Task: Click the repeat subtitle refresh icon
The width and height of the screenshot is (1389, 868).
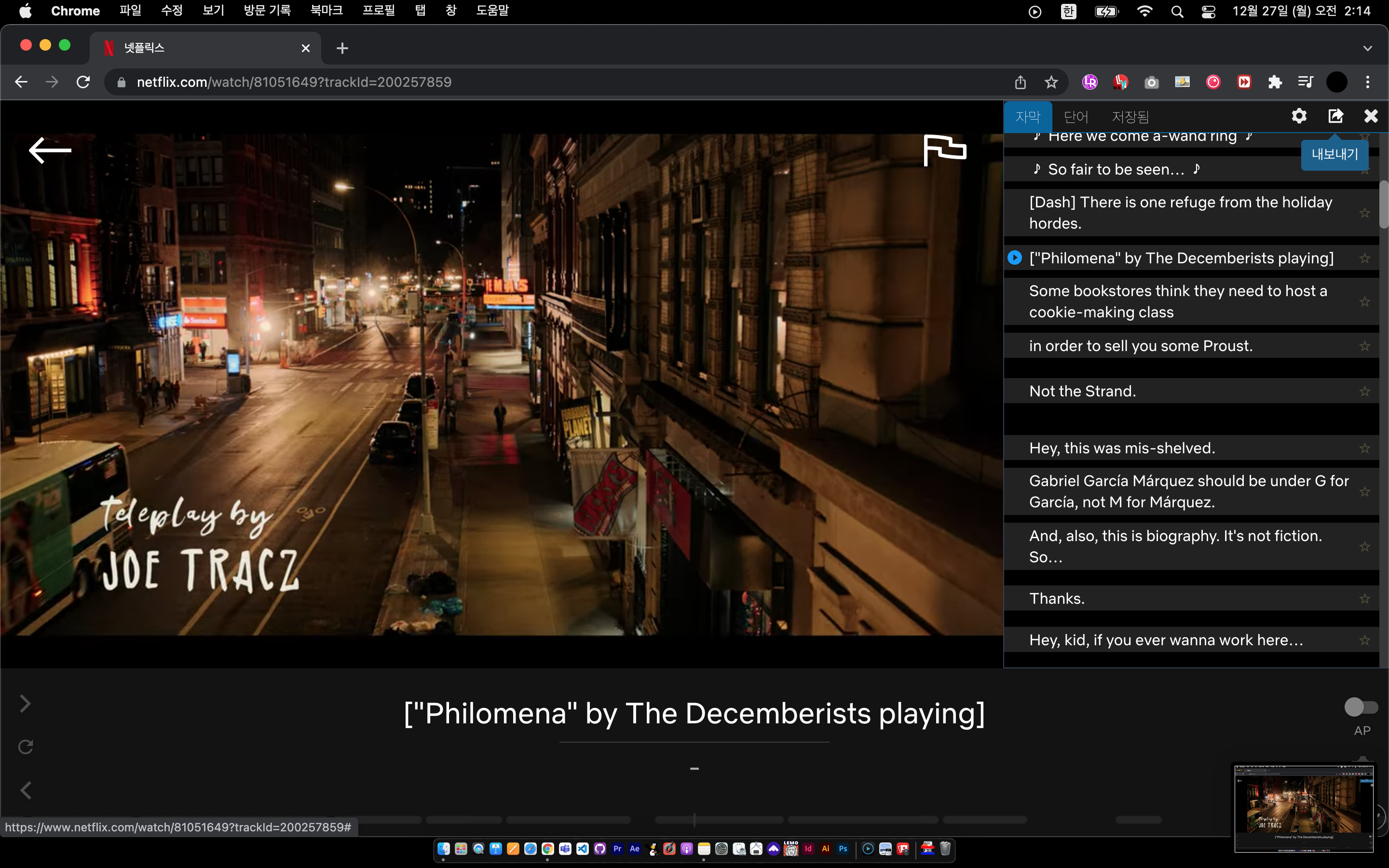Action: [25, 747]
